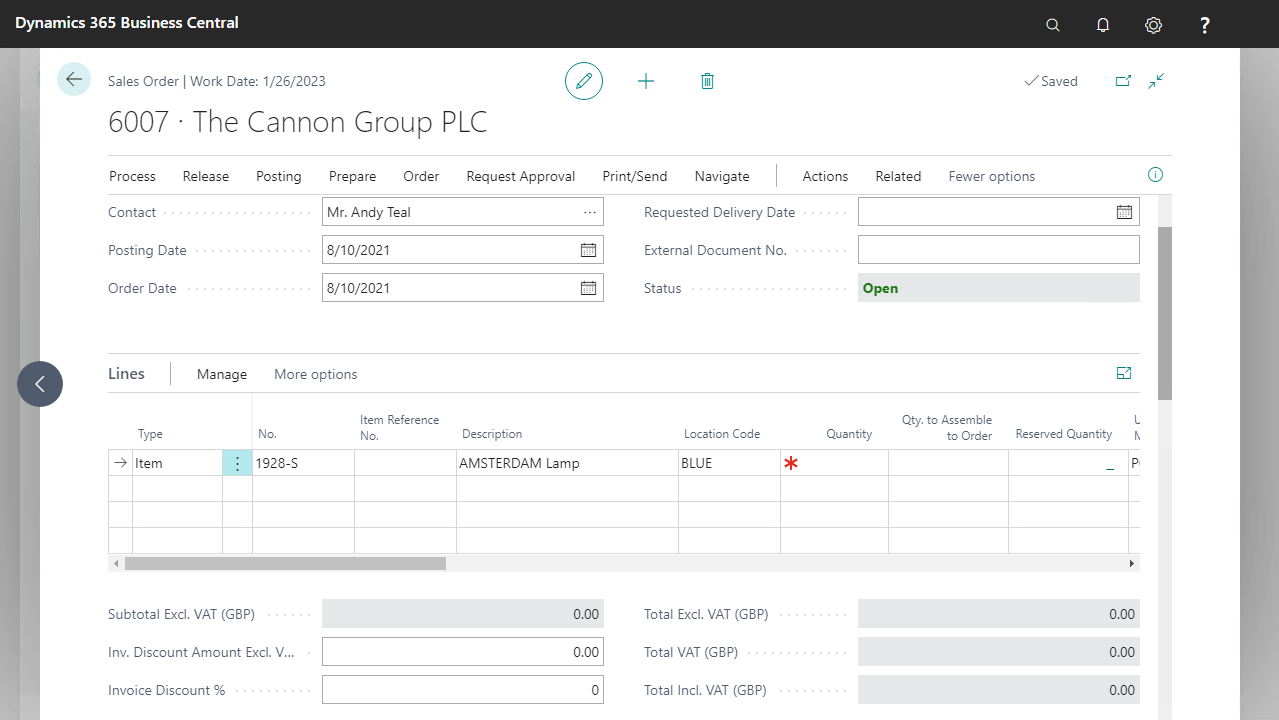
Task: Click the Invoice Discount % field
Action: click(463, 690)
